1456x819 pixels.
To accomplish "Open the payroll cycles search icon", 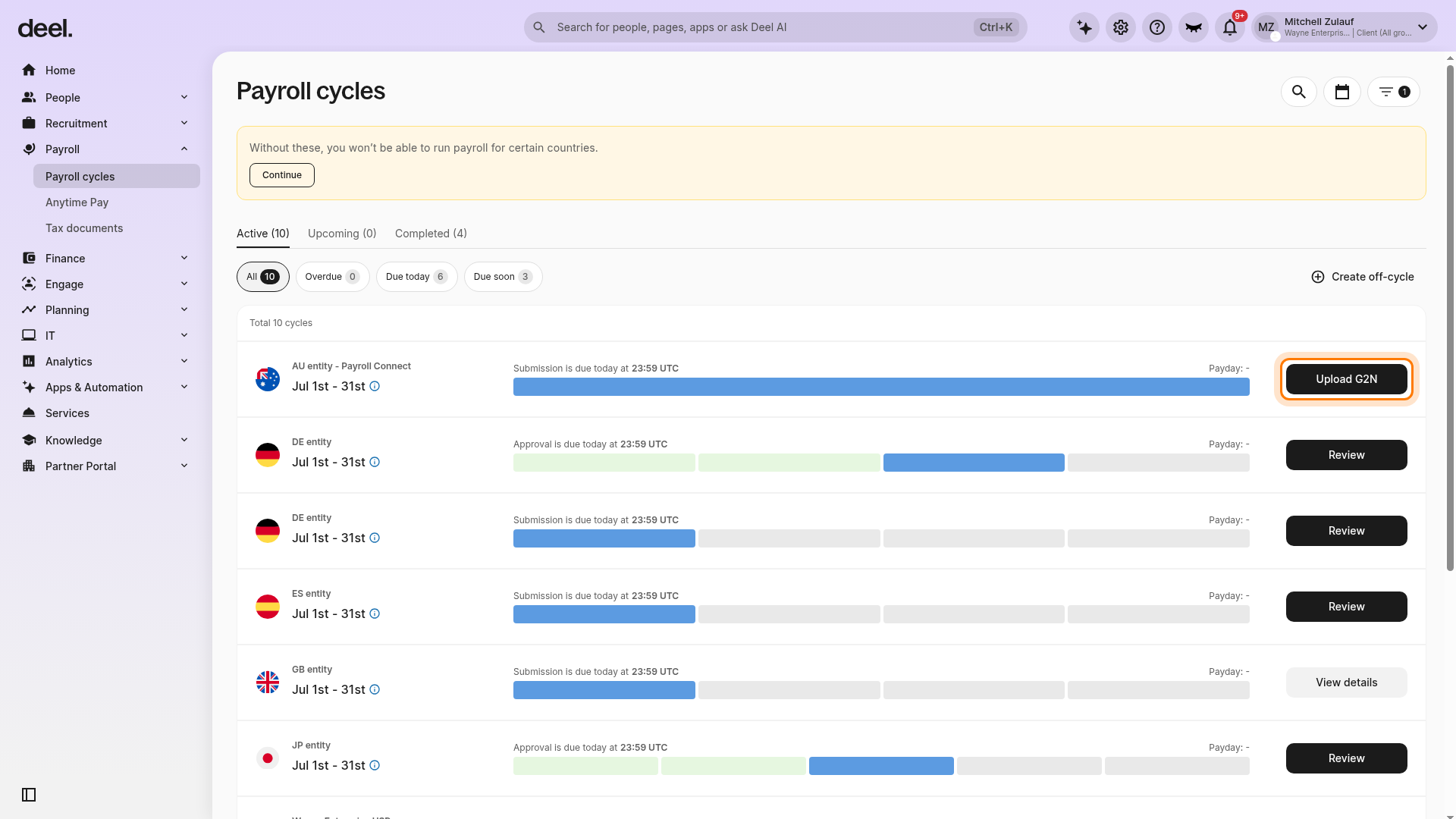I will (x=1299, y=92).
